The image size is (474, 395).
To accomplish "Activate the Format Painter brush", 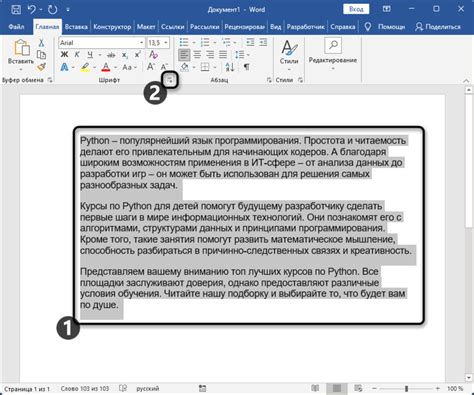I will 41,67.
